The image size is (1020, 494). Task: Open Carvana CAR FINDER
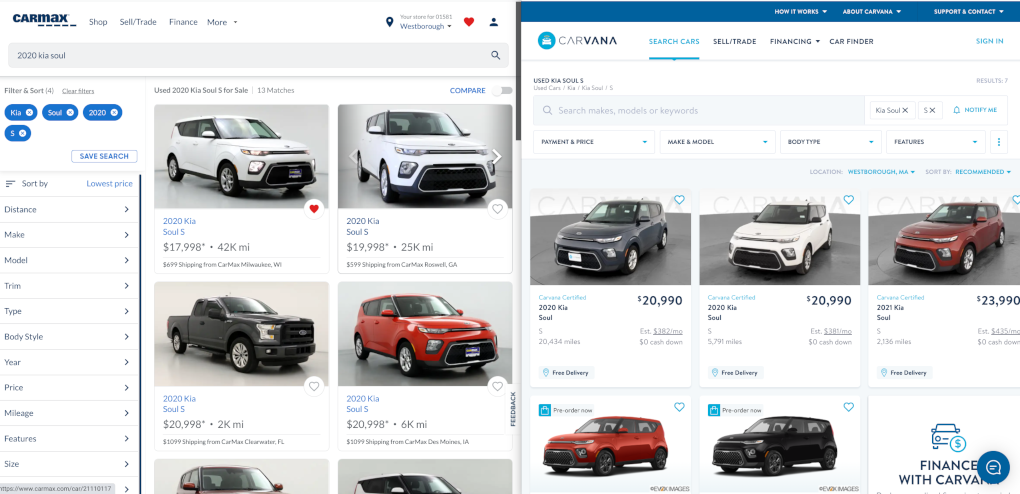852,41
